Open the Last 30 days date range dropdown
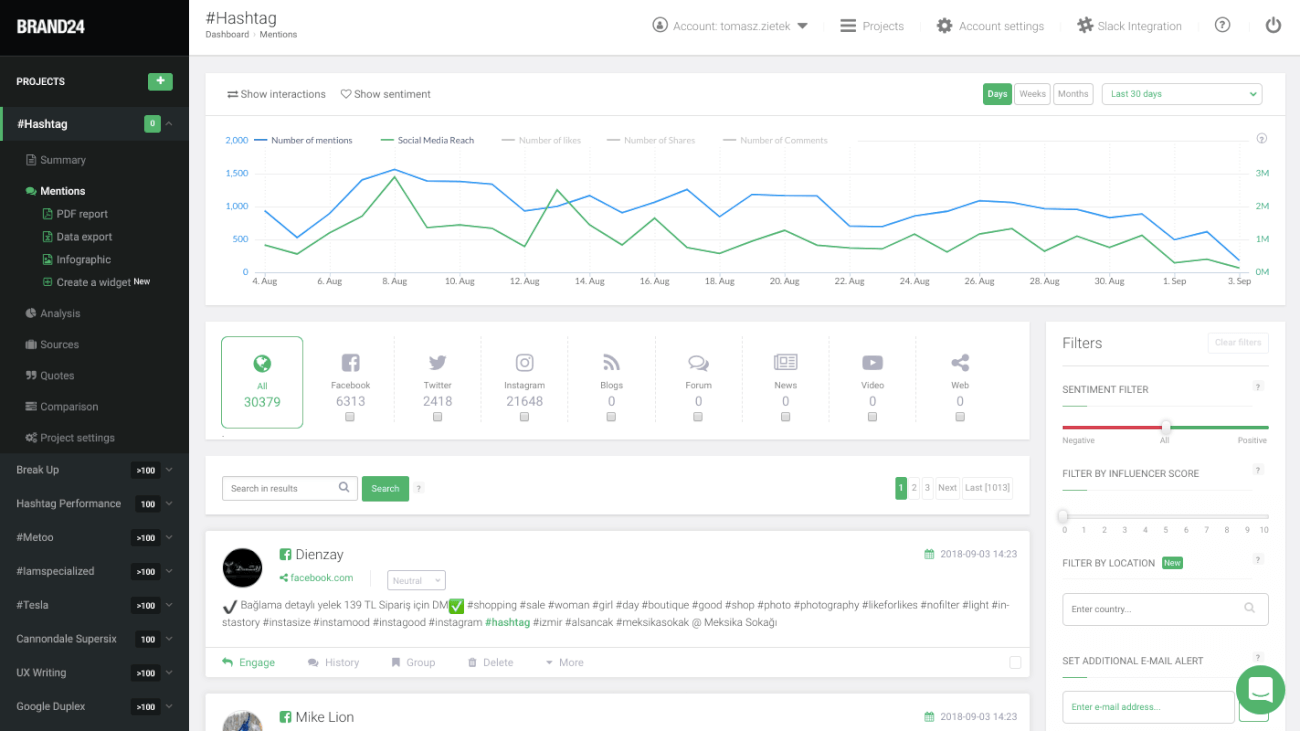Viewport: 1300px width, 731px height. (x=1182, y=94)
